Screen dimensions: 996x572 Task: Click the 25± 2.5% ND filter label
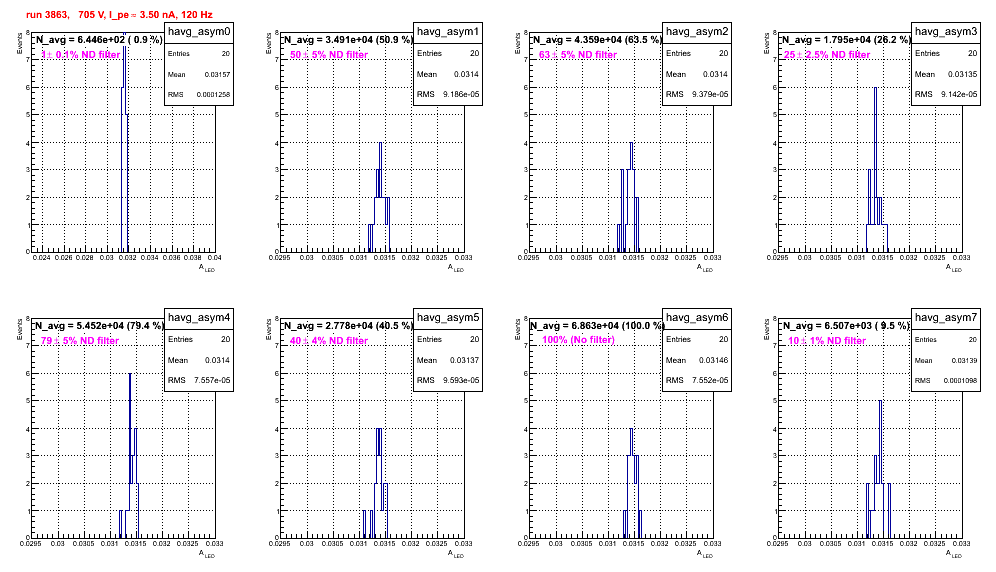click(827, 55)
